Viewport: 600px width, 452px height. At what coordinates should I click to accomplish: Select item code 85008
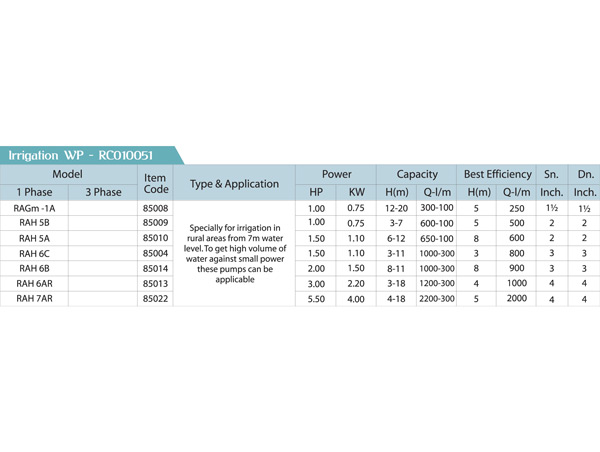pos(155,208)
